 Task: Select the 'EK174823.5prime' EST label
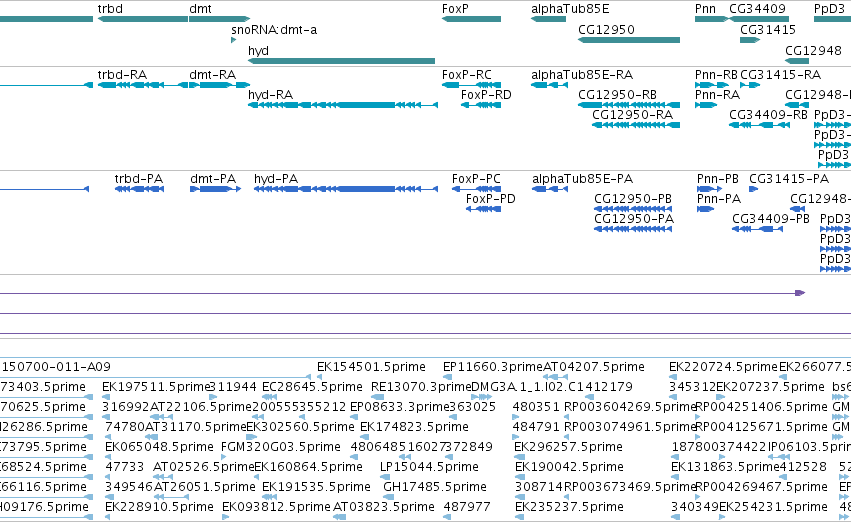click(414, 427)
